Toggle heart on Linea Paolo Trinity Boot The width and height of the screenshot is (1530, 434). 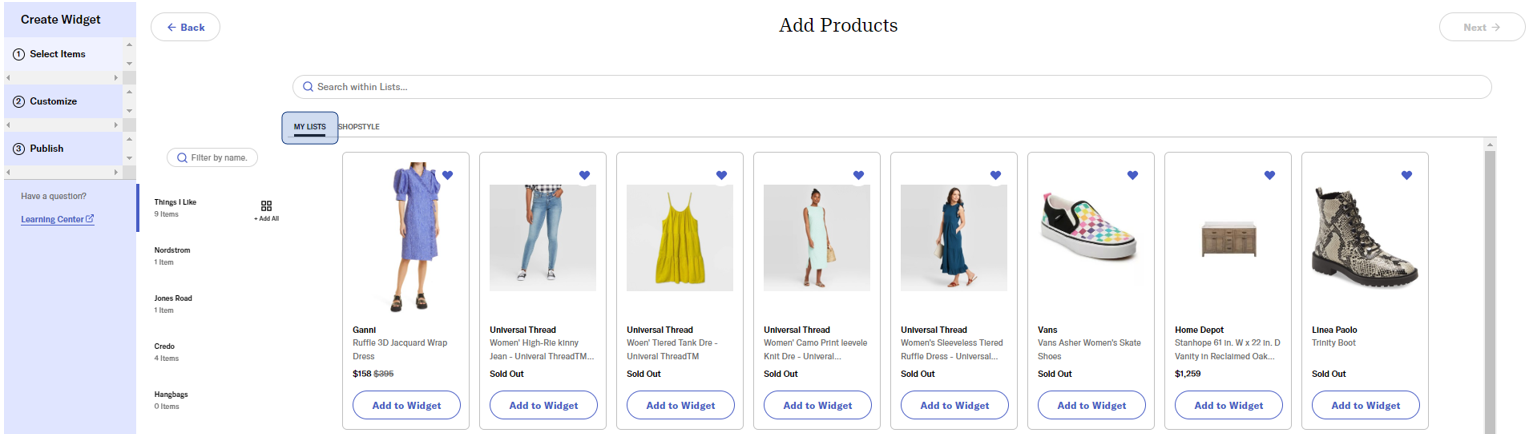[1406, 175]
